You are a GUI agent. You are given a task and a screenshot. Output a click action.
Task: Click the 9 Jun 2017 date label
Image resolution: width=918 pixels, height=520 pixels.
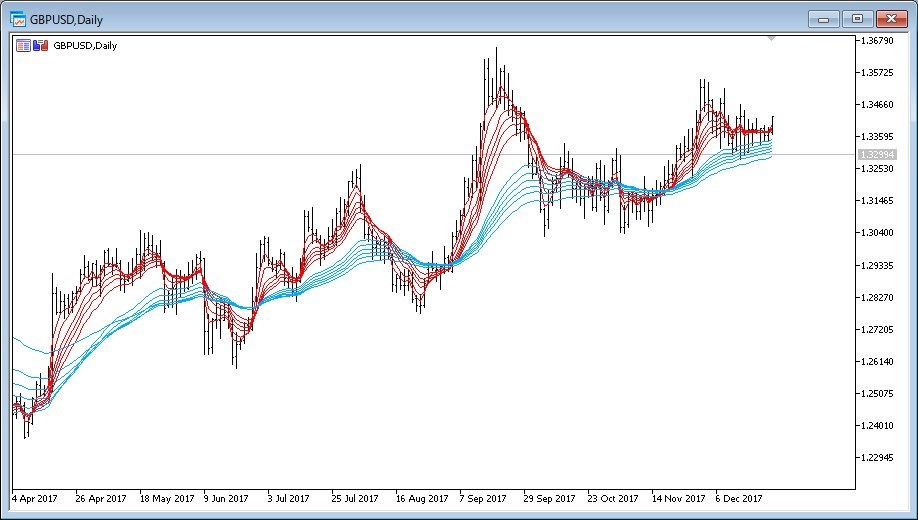pos(226,499)
